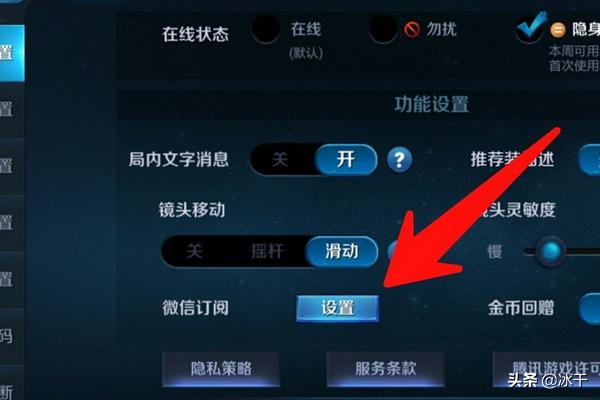
Task: Click the 微信订阅 设置 button
Action: (x=338, y=308)
